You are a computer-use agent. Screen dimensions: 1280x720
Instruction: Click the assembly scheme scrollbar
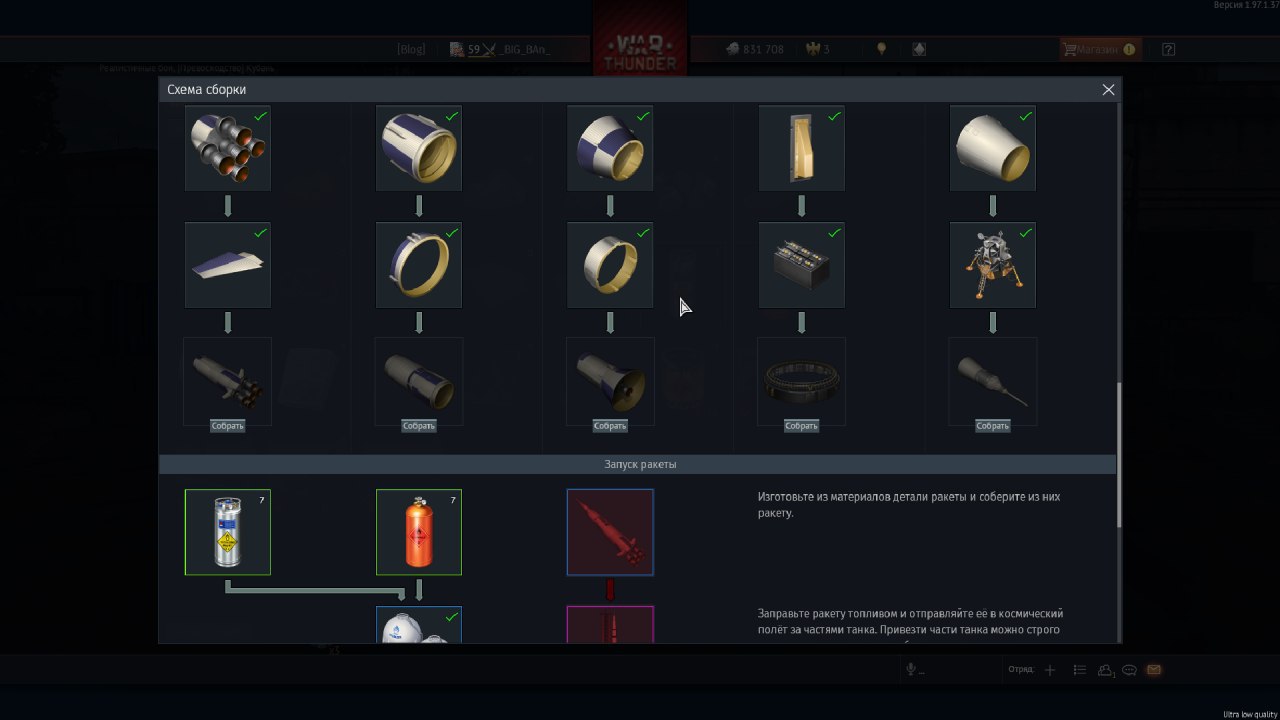point(1118,455)
